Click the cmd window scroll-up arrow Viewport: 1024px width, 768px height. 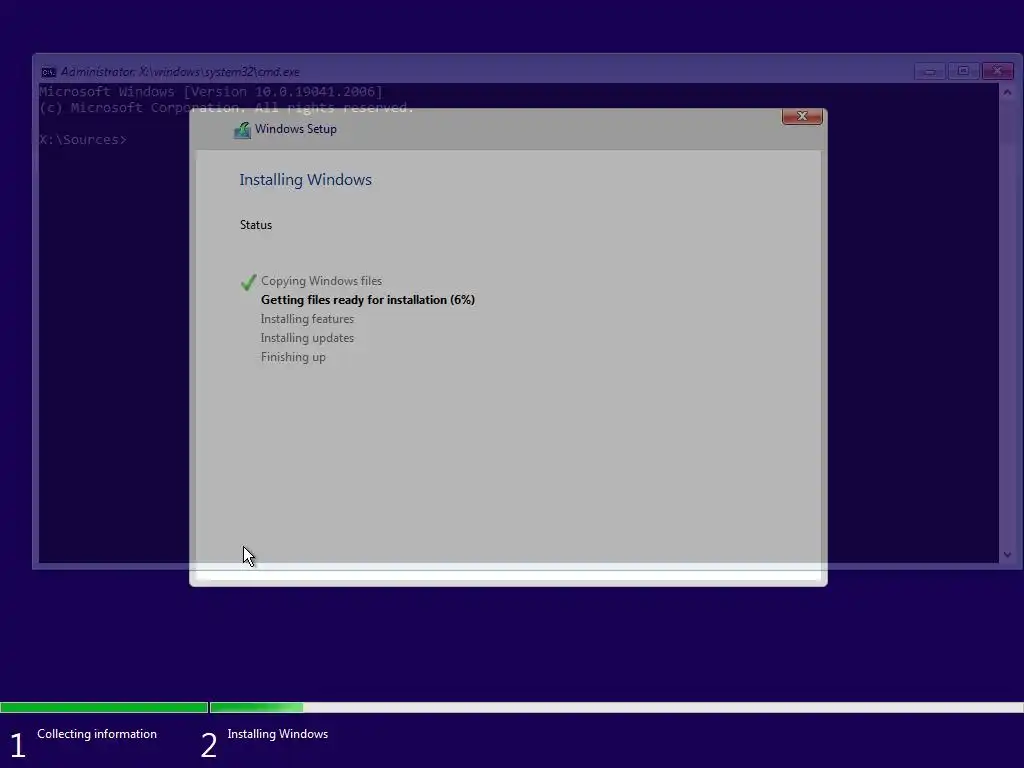(x=1007, y=93)
